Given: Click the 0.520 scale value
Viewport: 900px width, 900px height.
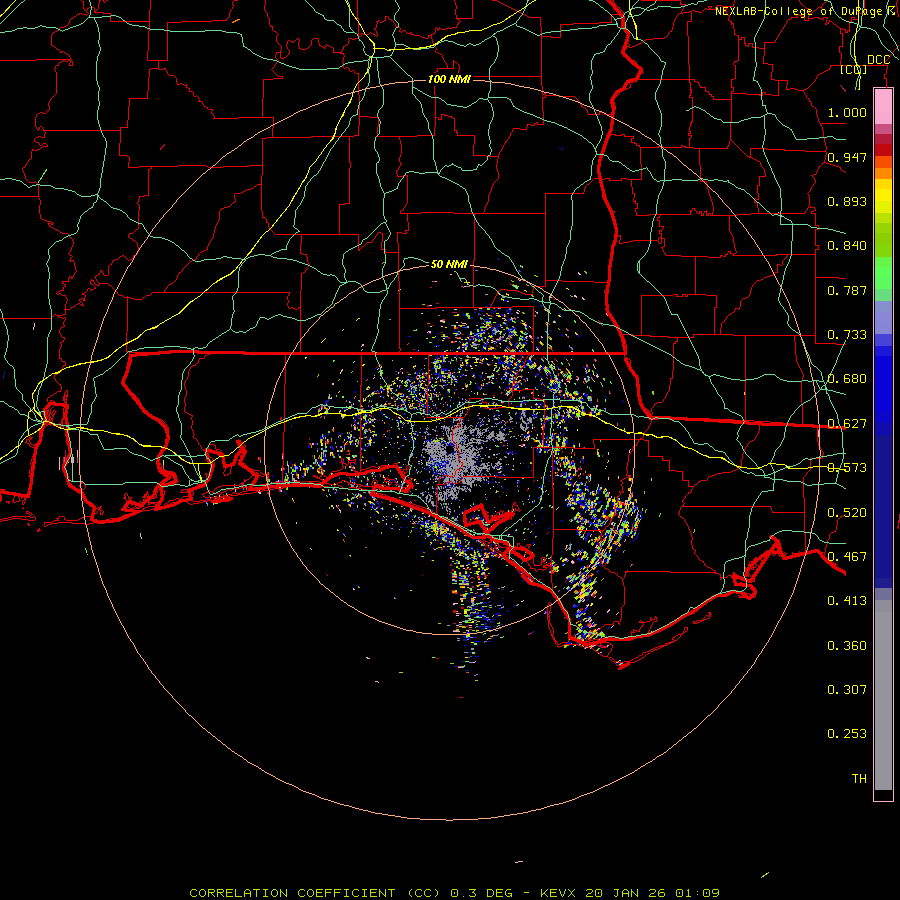Looking at the screenshot, I should 847,513.
